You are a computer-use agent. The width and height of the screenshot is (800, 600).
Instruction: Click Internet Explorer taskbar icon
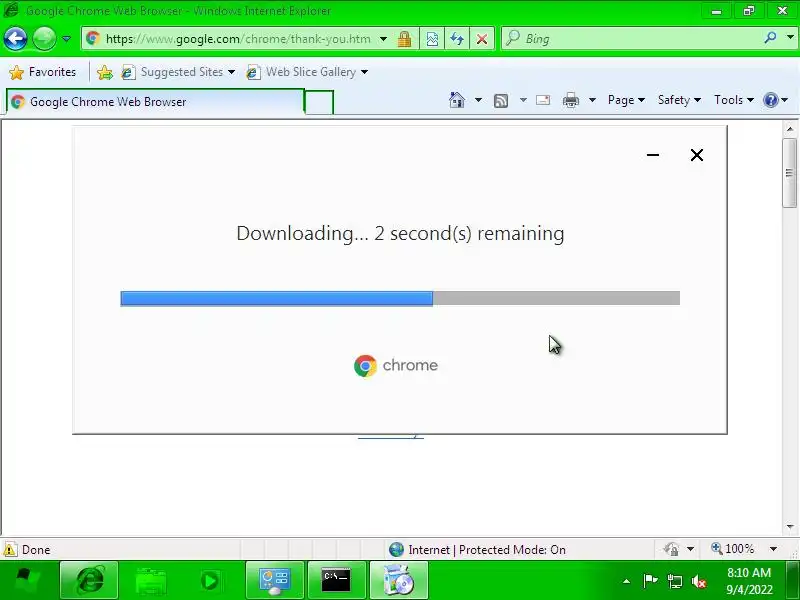pyautogui.click(x=89, y=580)
